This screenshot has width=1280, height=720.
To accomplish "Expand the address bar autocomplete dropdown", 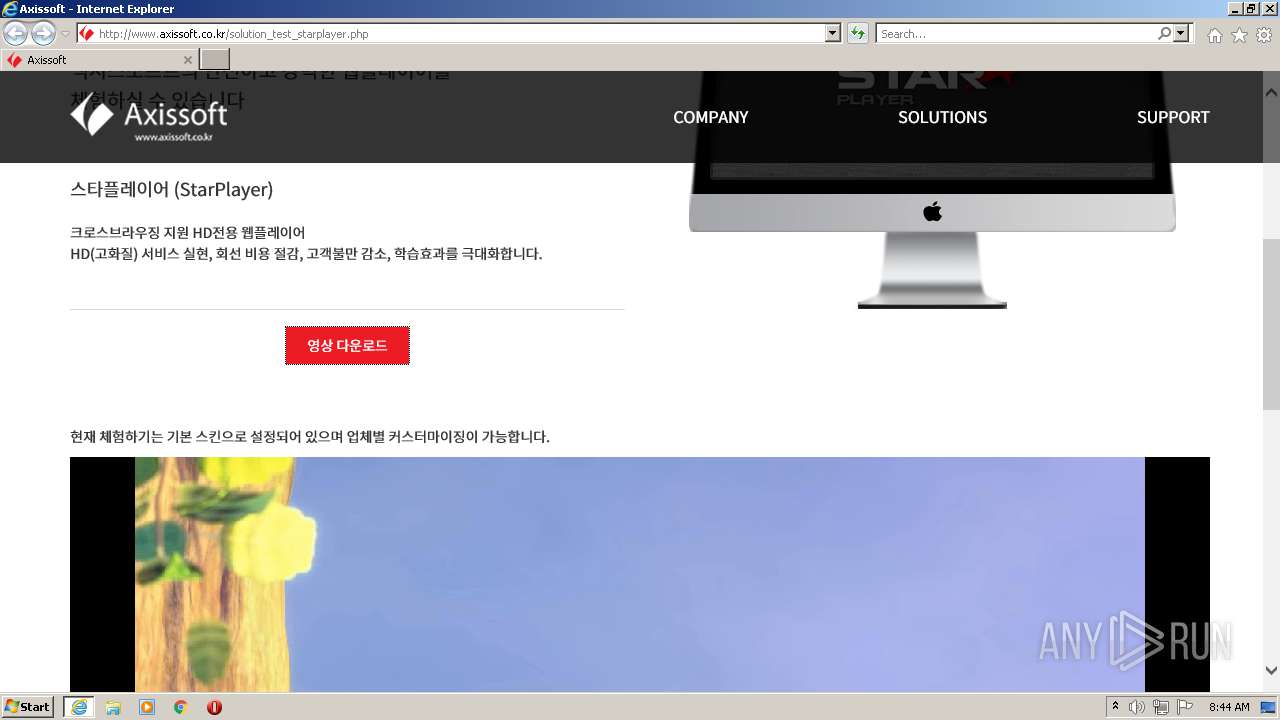I will 833,34.
